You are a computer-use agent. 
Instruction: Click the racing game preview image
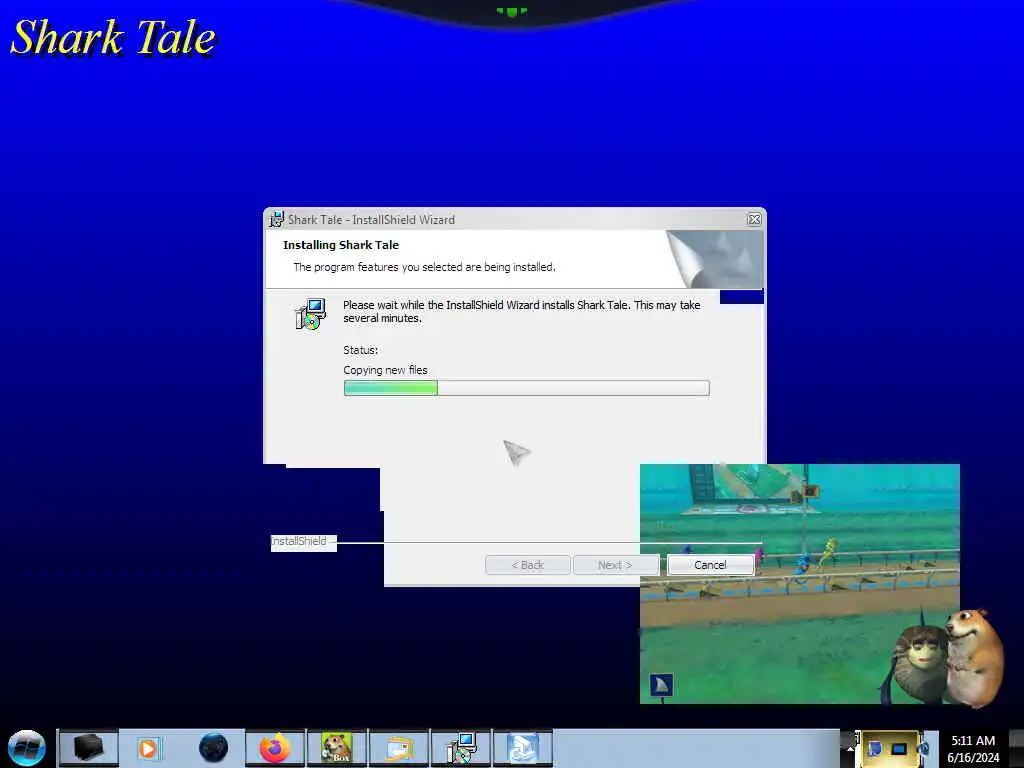tap(799, 583)
